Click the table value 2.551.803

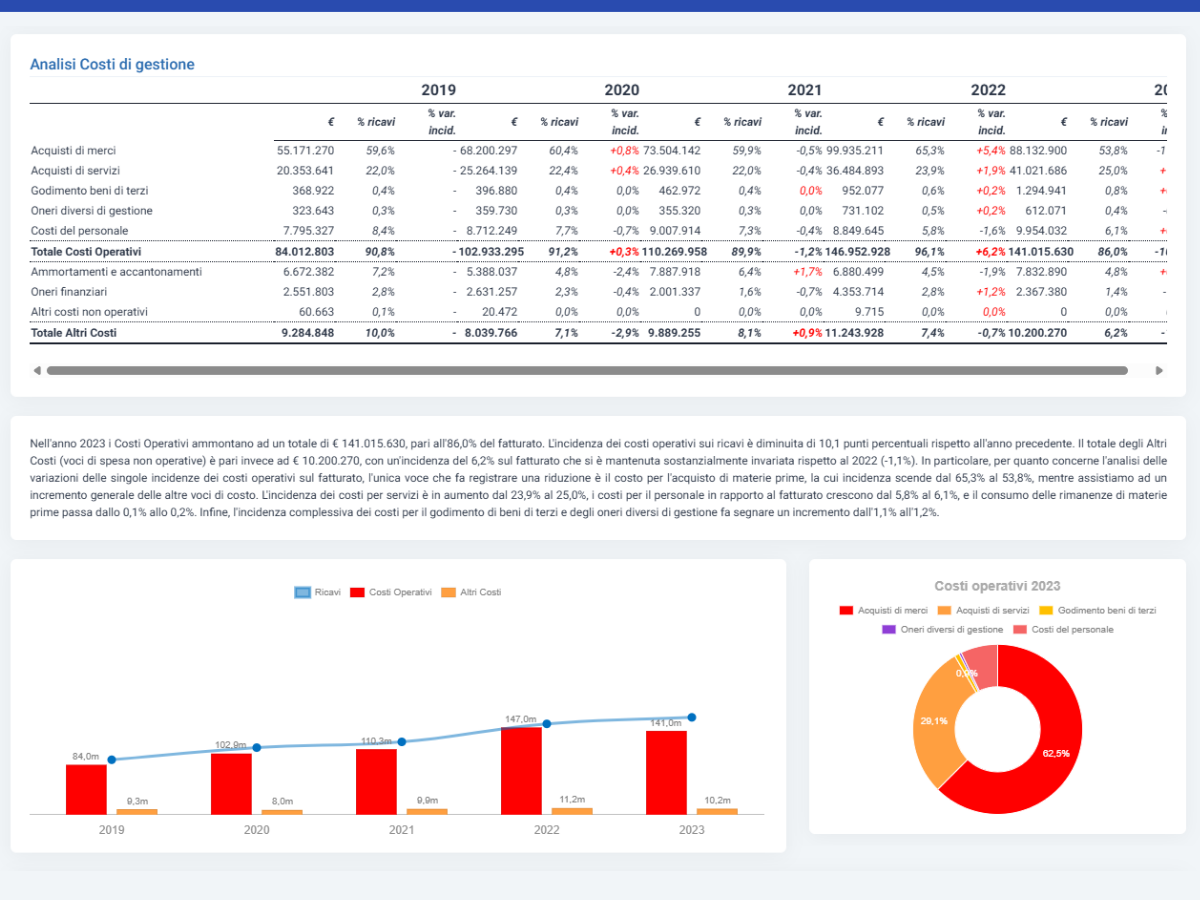pyautogui.click(x=309, y=291)
